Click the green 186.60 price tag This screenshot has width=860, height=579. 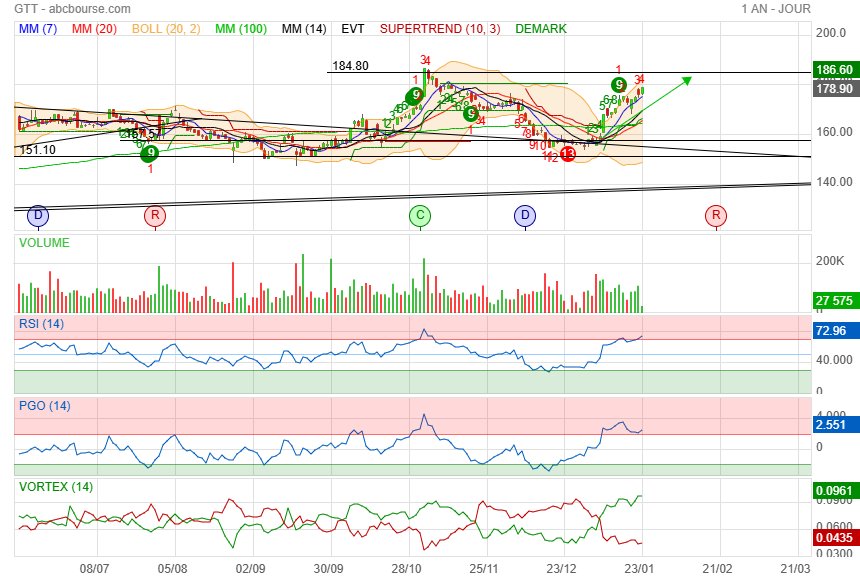coord(833,70)
